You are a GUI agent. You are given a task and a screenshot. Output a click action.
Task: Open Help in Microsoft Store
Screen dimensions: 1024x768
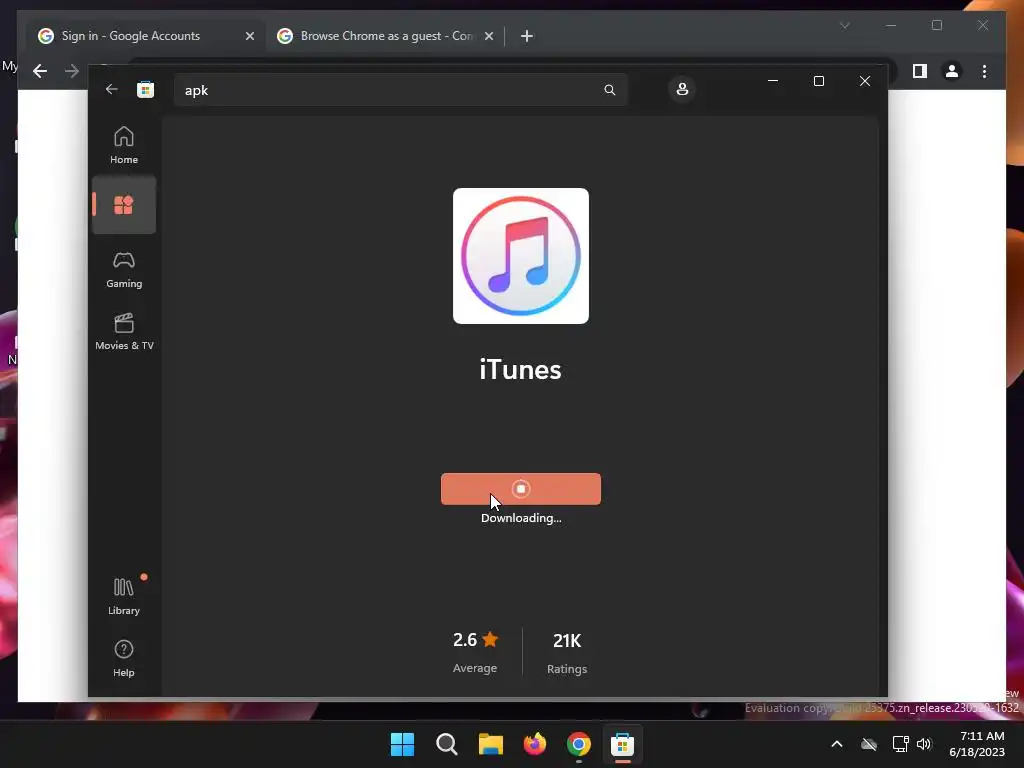[x=123, y=658]
